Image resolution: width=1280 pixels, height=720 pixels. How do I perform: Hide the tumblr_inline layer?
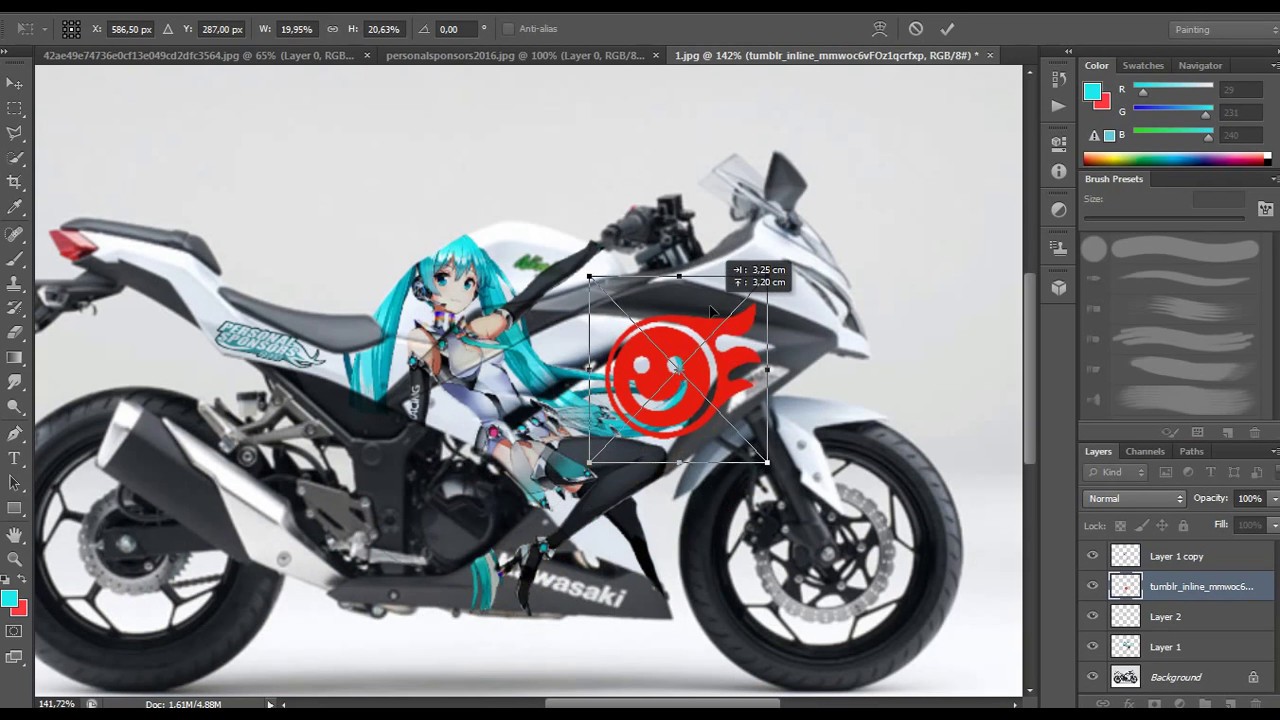point(1092,586)
